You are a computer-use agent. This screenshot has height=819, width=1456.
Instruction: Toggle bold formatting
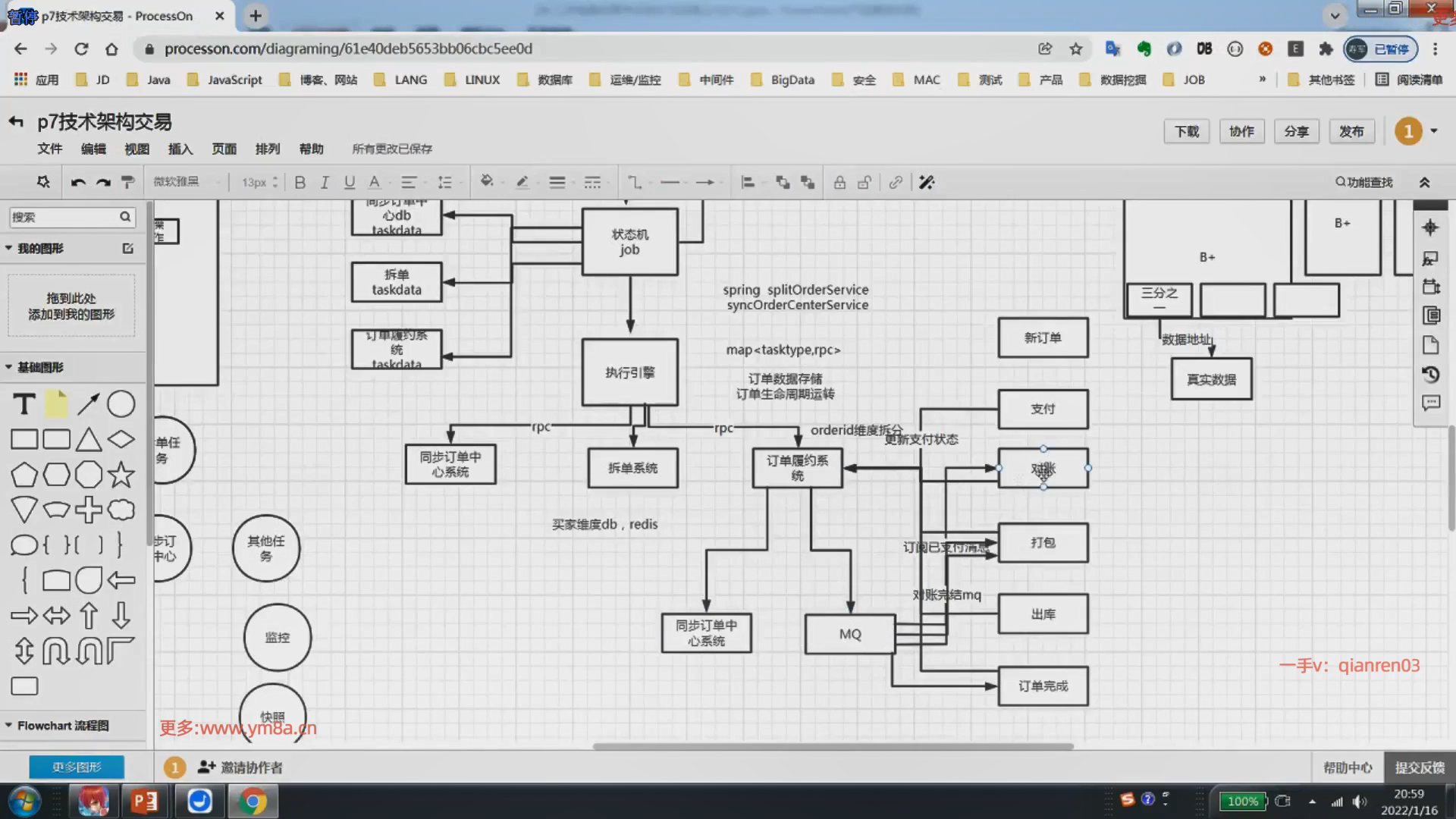(300, 183)
